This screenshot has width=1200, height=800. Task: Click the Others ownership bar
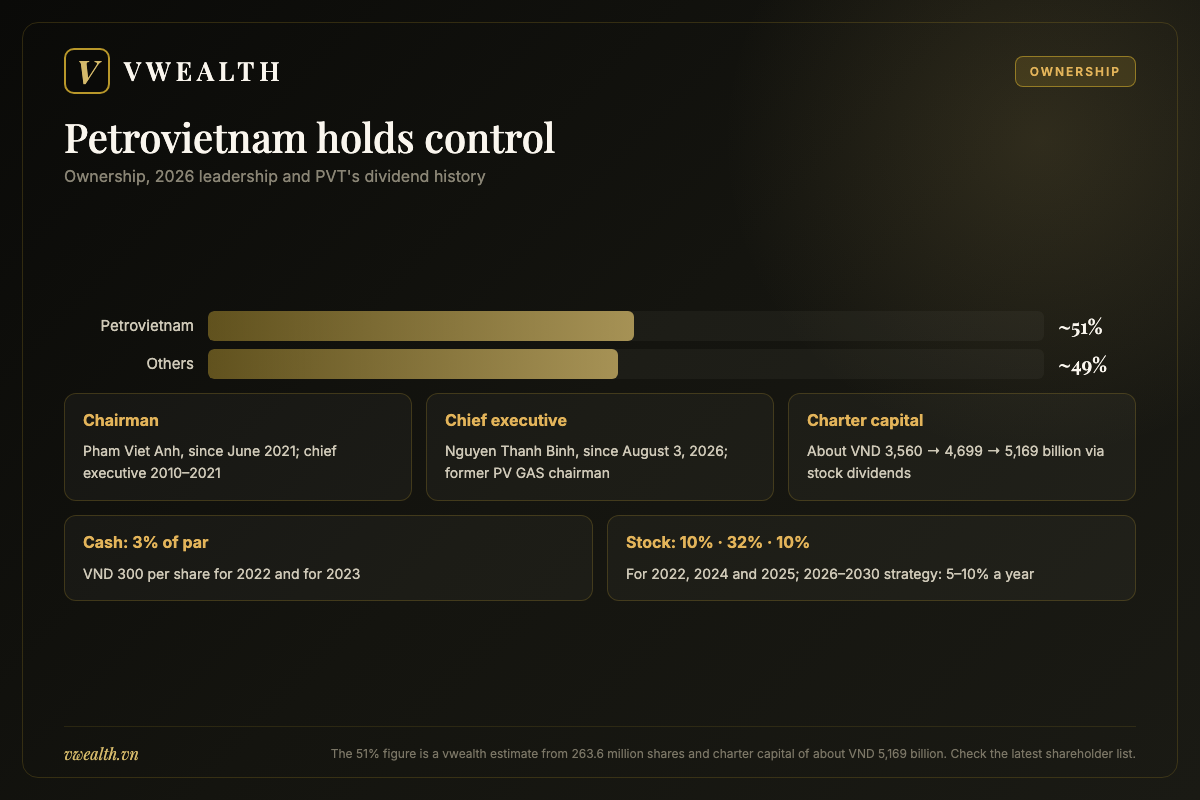(626, 364)
